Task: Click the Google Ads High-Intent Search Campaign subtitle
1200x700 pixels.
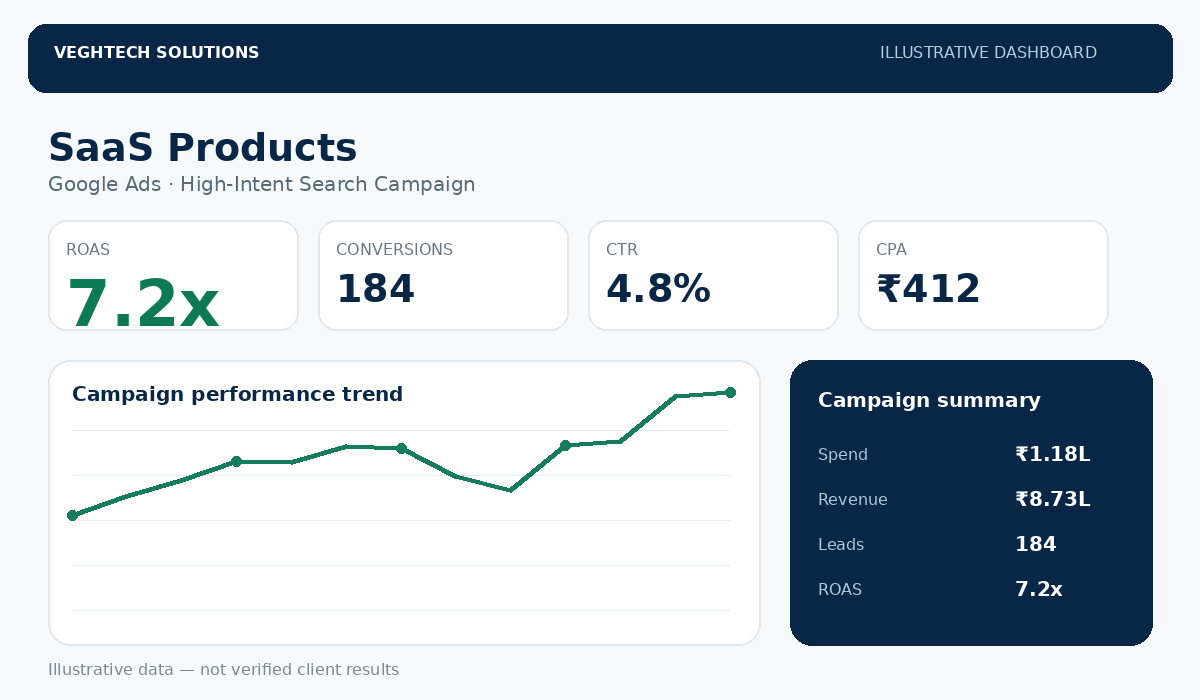Action: [x=261, y=185]
